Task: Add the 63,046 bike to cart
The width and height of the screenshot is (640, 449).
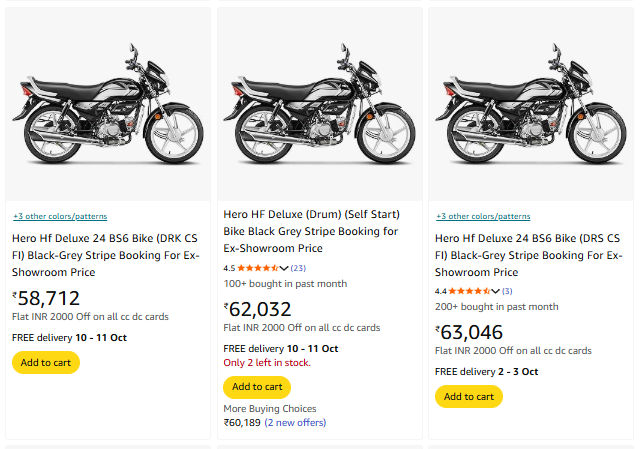Action: (x=468, y=396)
